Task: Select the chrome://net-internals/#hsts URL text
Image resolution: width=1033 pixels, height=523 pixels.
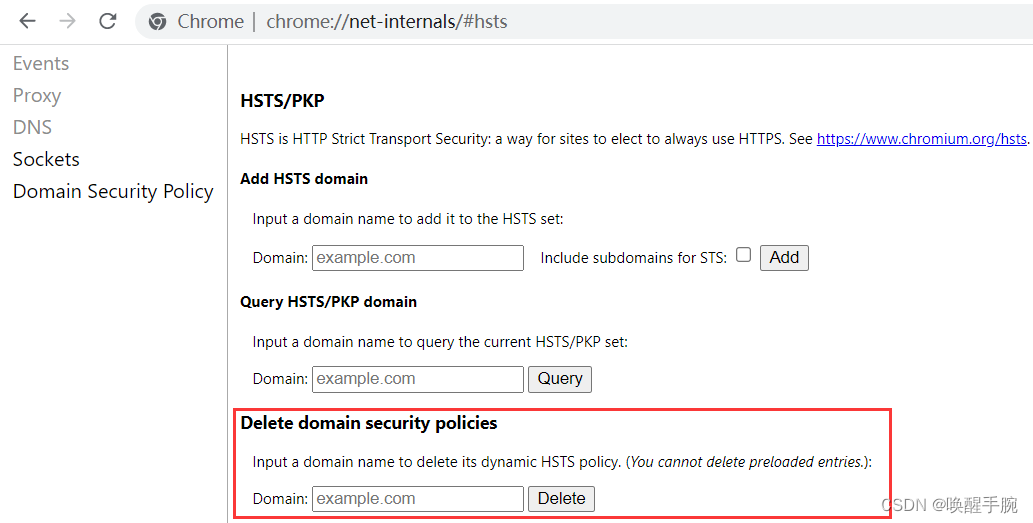Action: (x=387, y=22)
